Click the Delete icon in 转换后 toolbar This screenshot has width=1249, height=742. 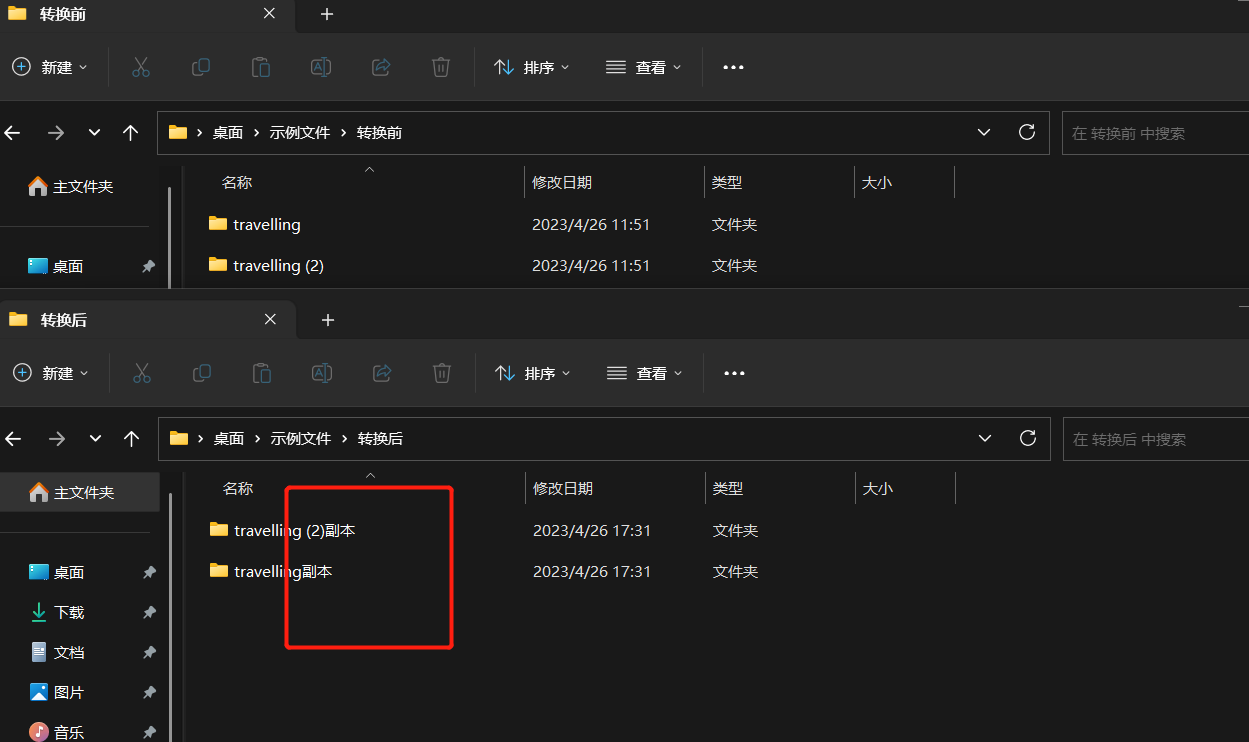(441, 373)
